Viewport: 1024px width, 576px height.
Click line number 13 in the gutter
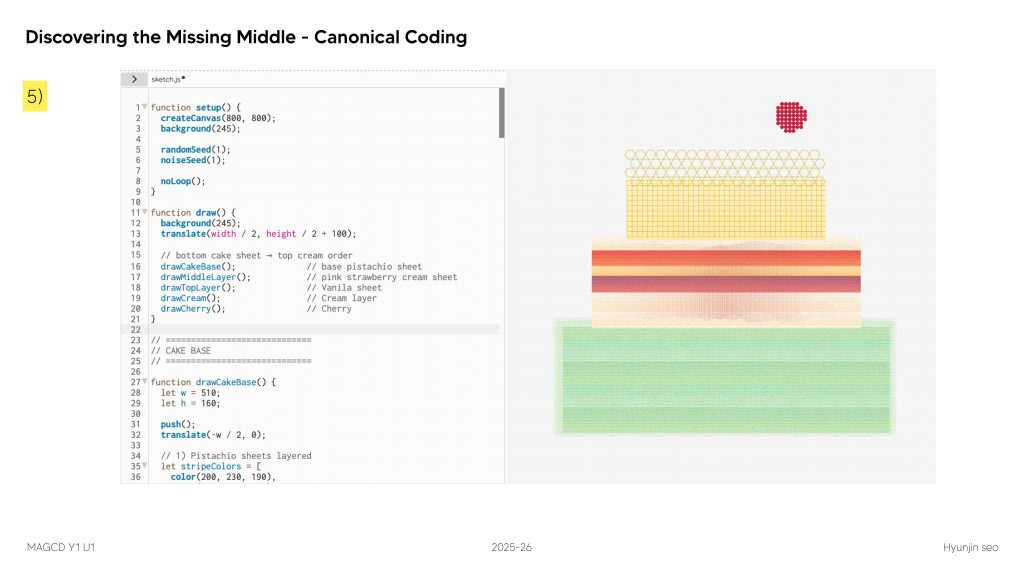pos(135,234)
